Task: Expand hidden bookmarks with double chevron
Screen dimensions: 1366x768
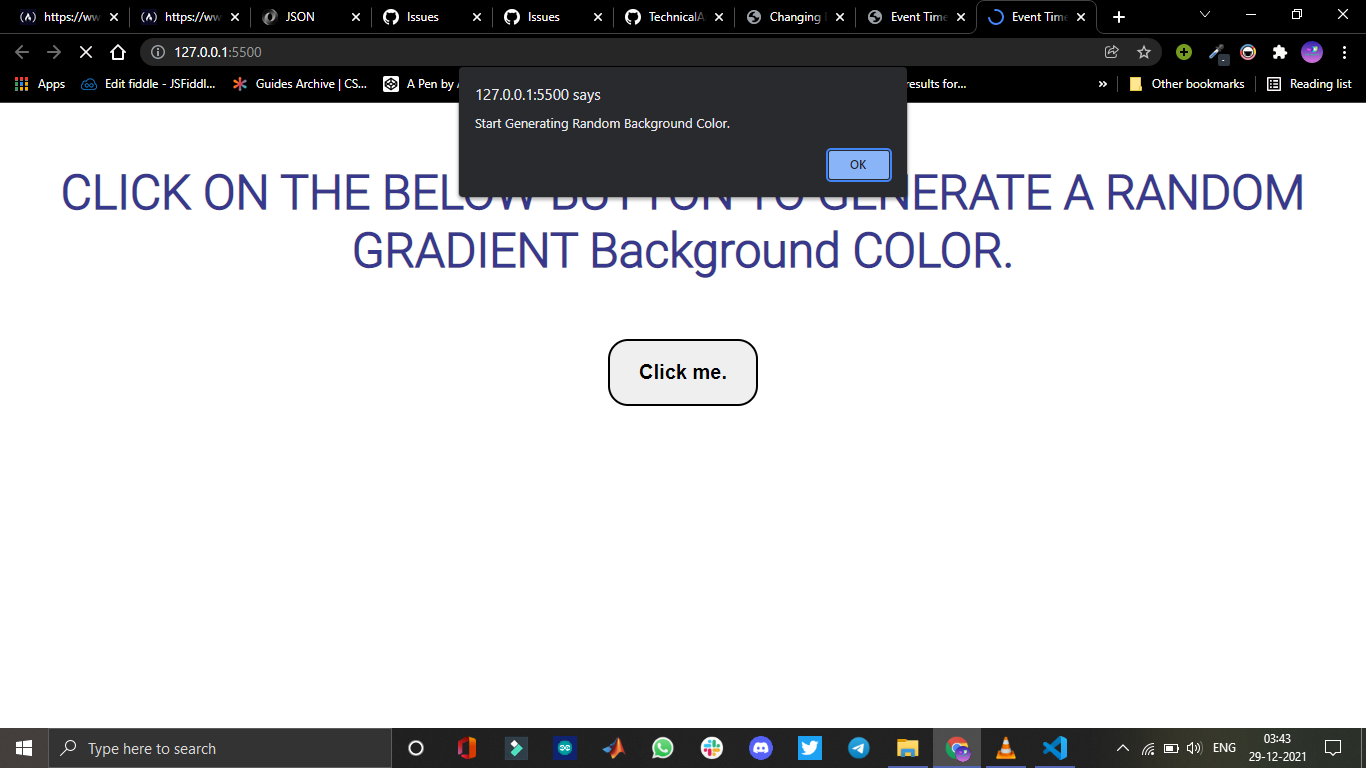Action: coord(1103,84)
